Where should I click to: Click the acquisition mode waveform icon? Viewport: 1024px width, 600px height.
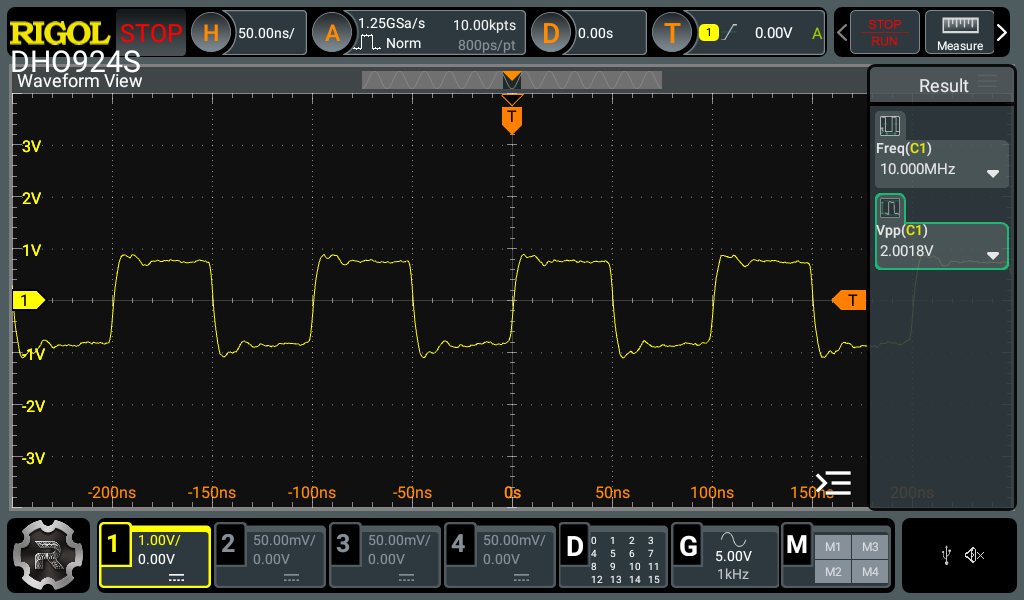pyautogui.click(x=367, y=43)
